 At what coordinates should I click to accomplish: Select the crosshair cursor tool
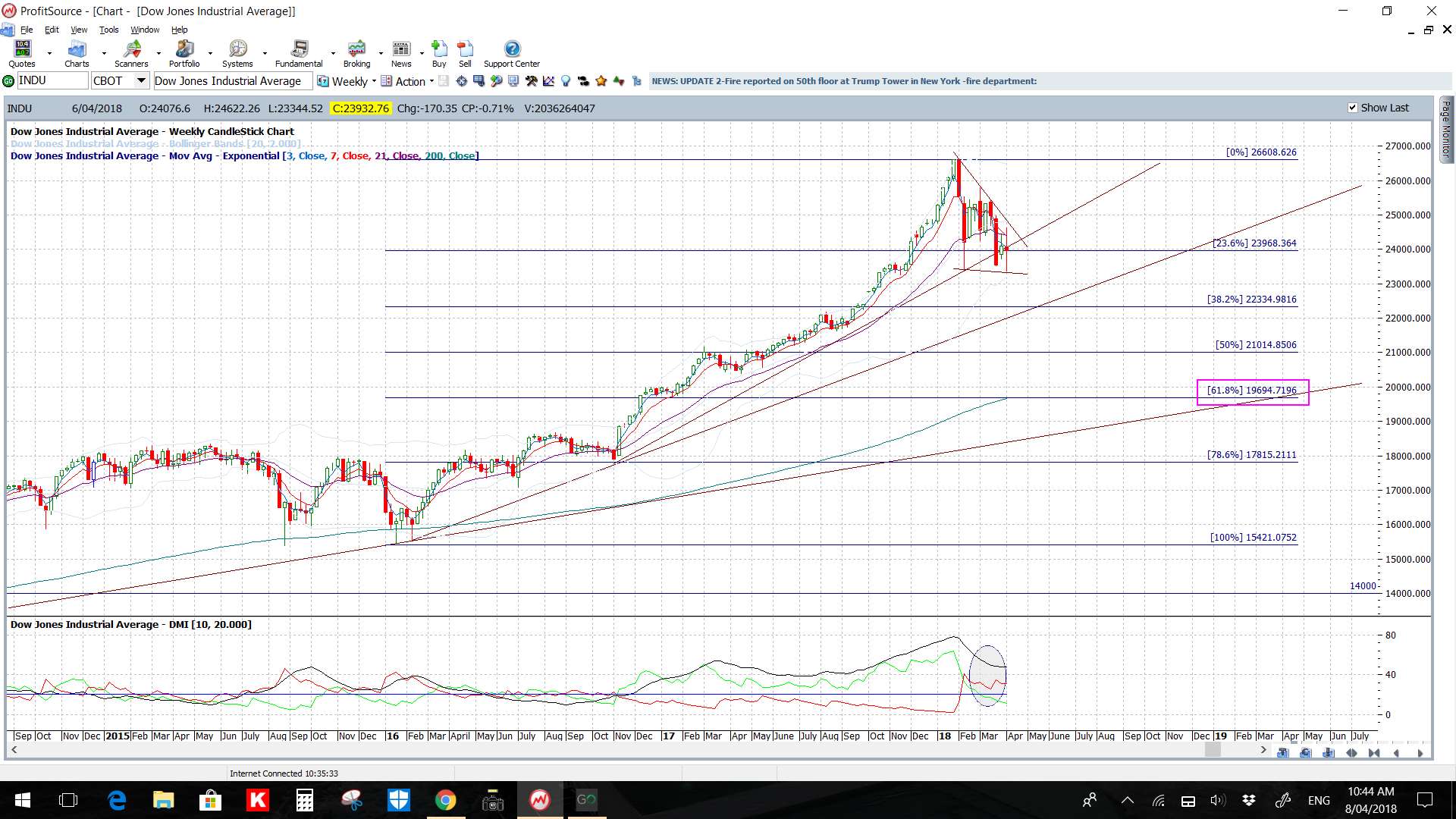tap(461, 81)
